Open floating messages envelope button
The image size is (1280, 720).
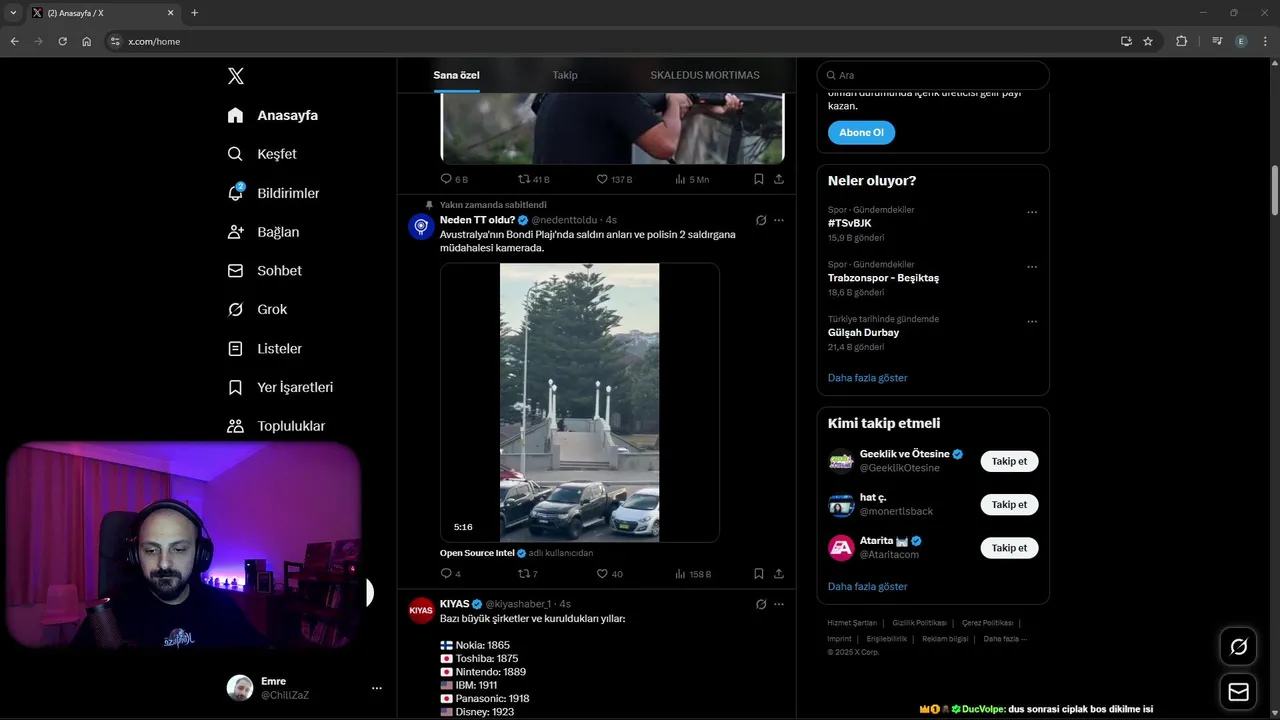point(1238,692)
